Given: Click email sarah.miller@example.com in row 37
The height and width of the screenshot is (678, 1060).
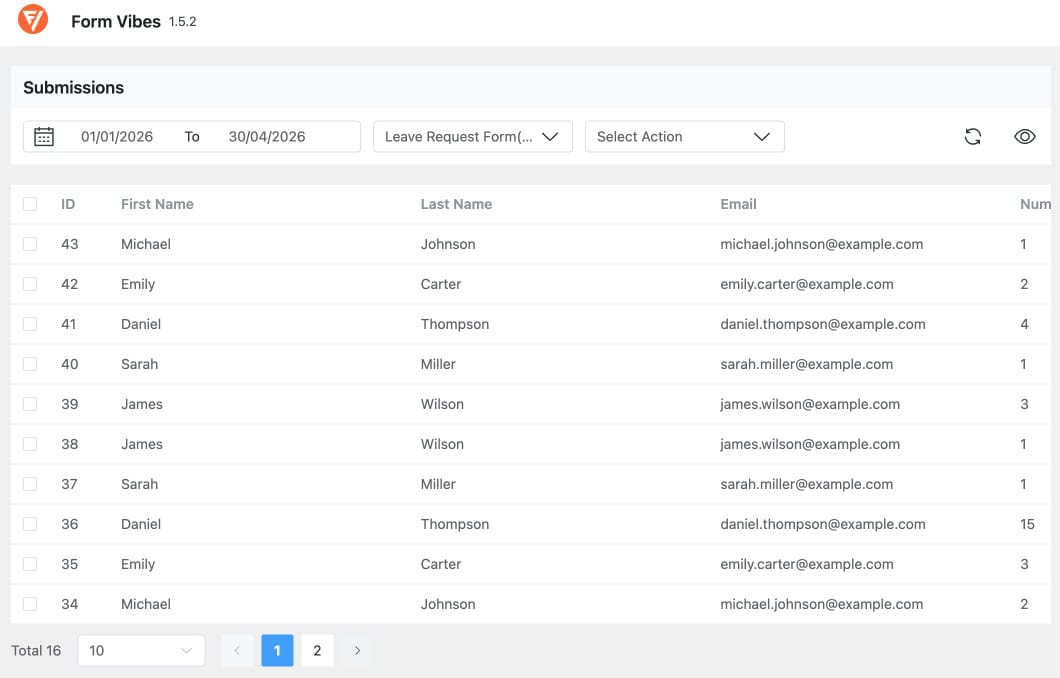Looking at the screenshot, I should point(806,484).
